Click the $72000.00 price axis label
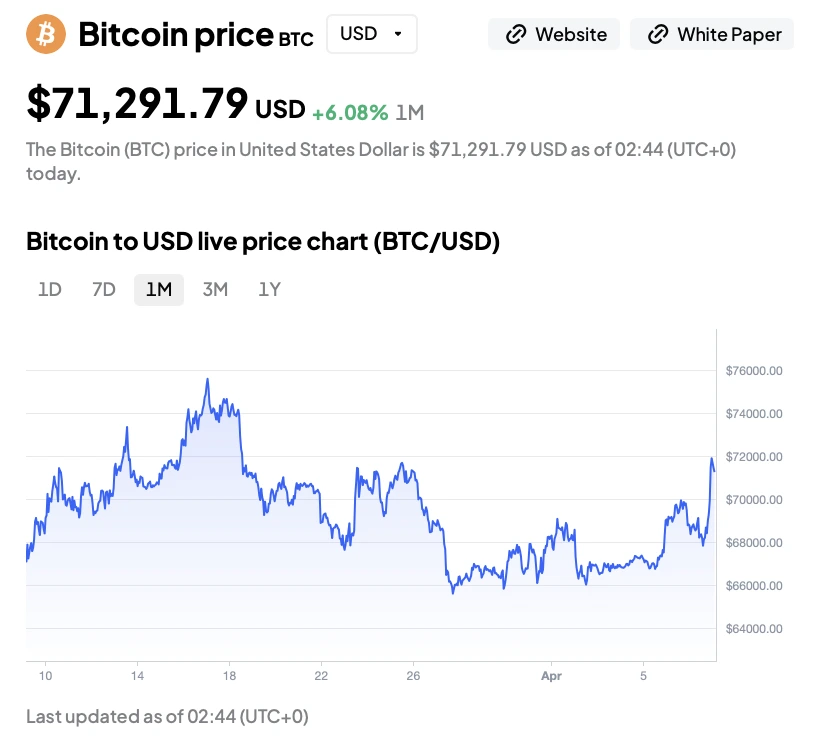 point(754,457)
